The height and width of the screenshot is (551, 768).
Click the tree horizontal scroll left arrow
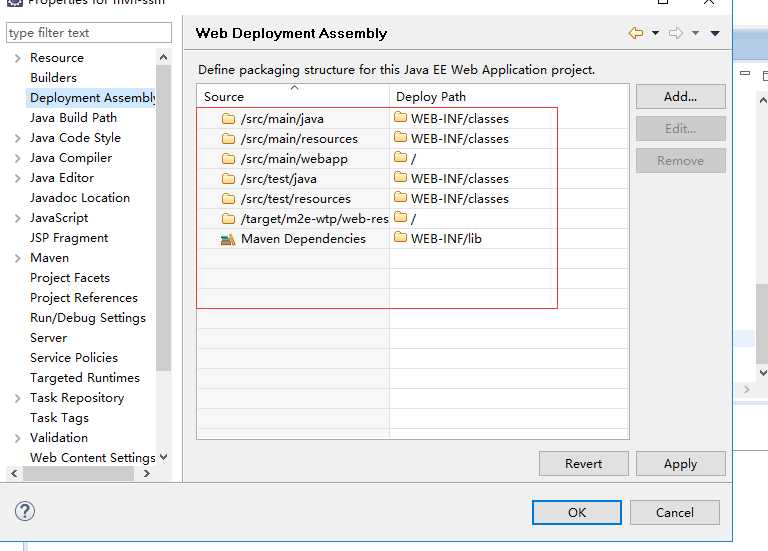tap(14, 474)
